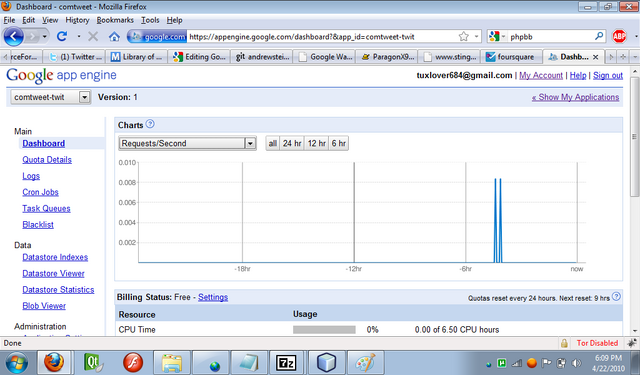Open billing Settings link
The height and width of the screenshot is (375, 640).
coord(213,297)
